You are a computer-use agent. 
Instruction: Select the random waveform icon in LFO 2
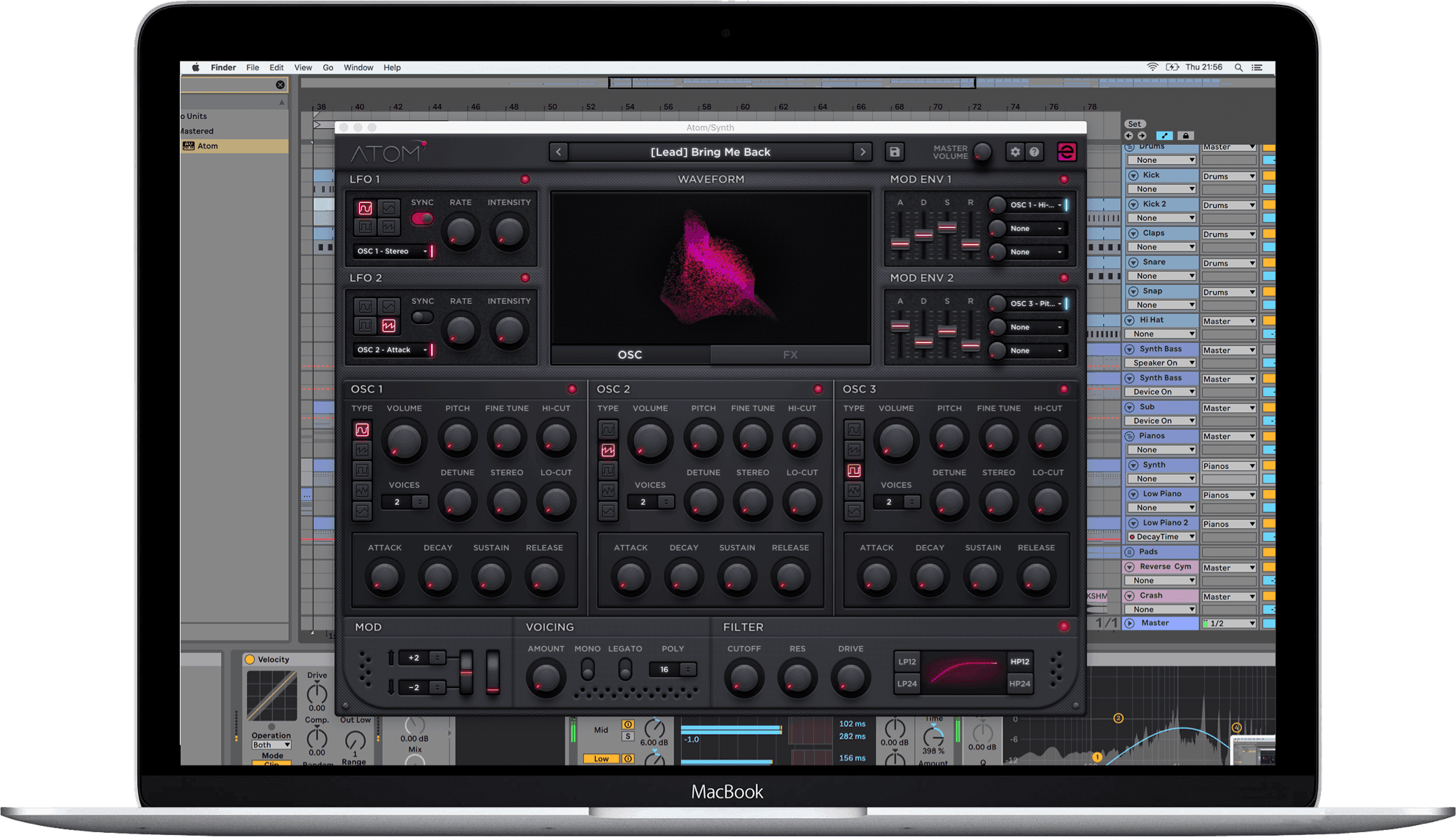click(x=390, y=326)
